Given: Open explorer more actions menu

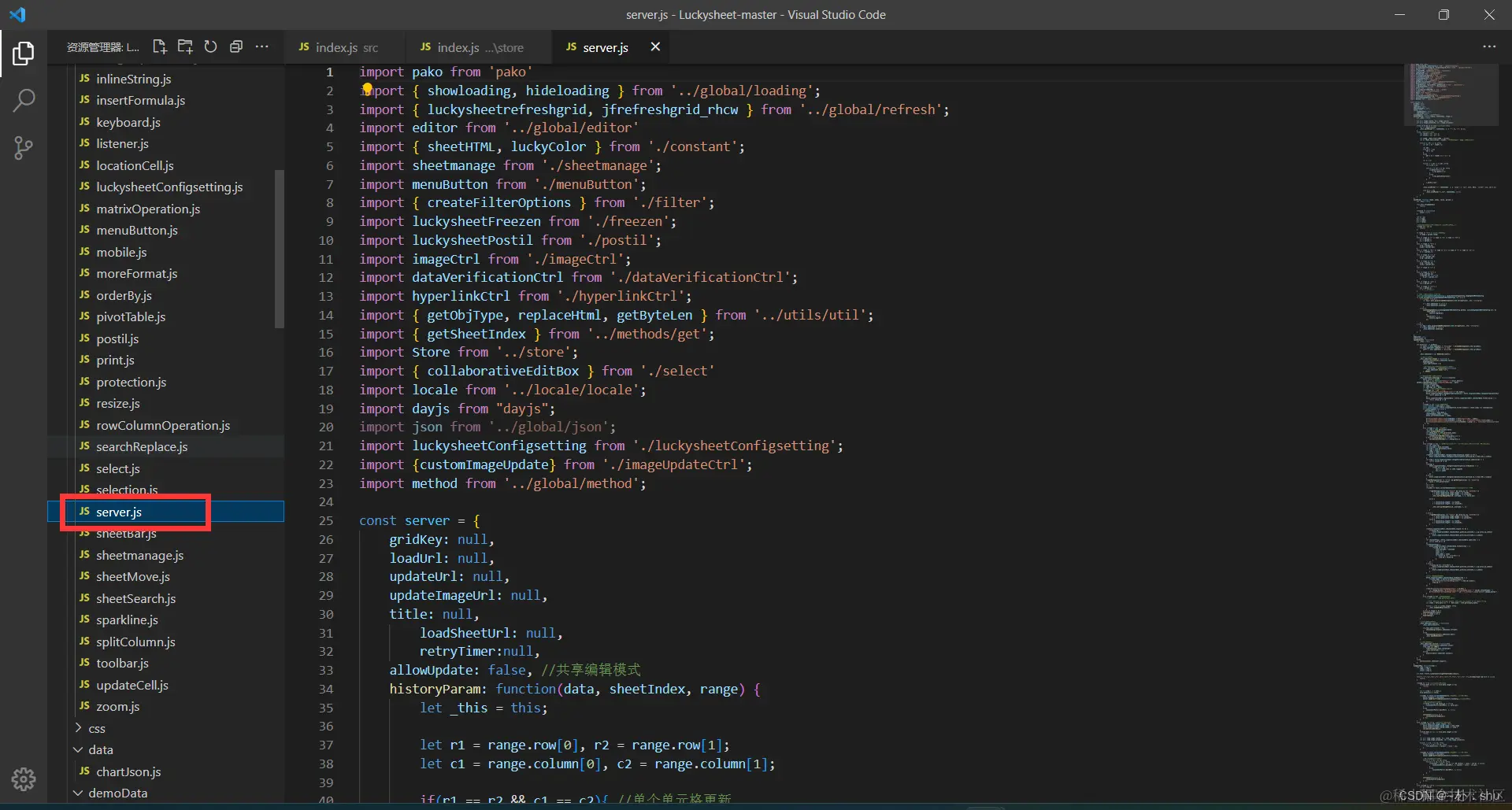Looking at the screenshot, I should point(262,46).
